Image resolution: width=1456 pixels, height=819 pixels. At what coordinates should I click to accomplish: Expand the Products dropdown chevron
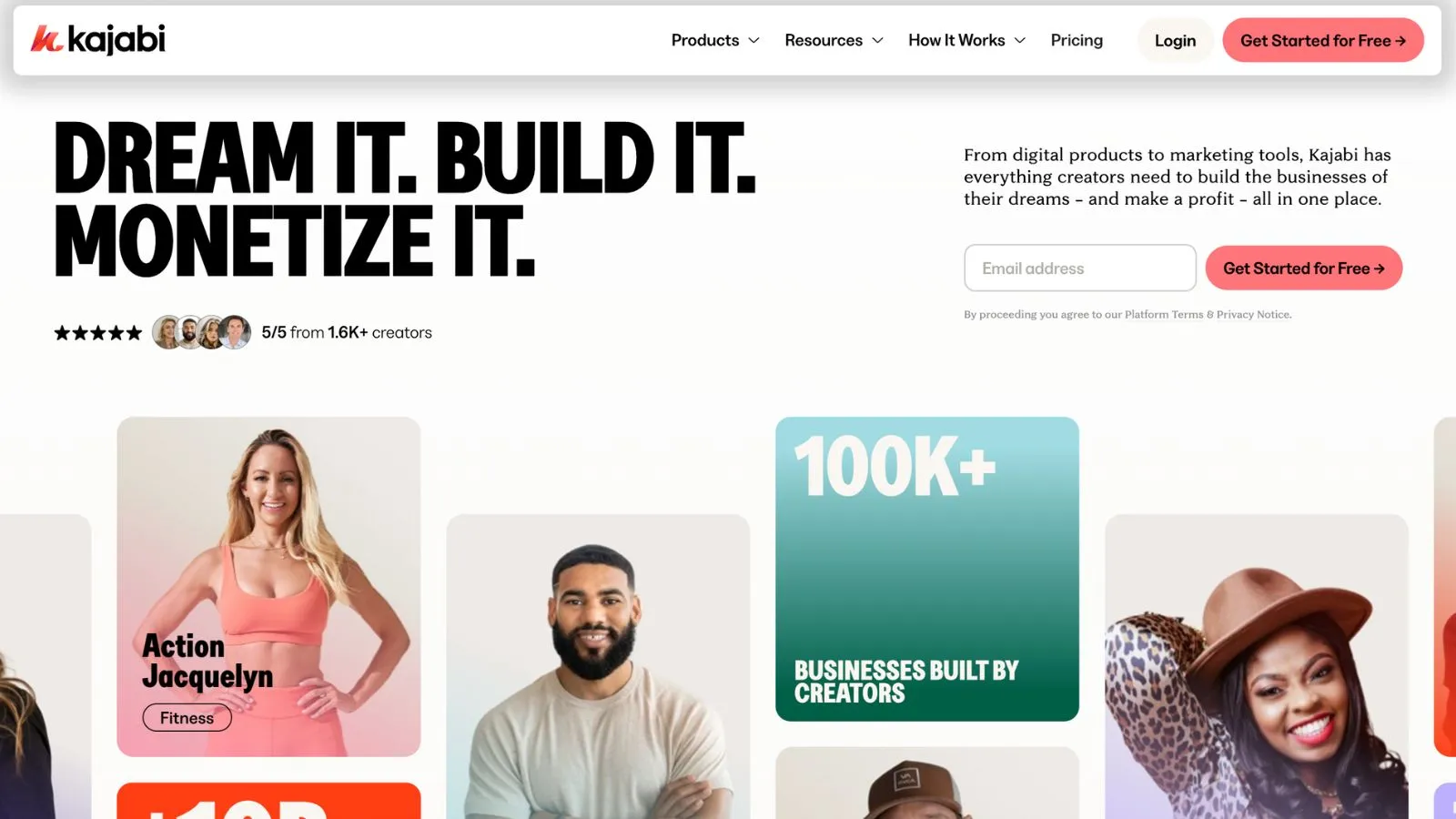point(753,40)
